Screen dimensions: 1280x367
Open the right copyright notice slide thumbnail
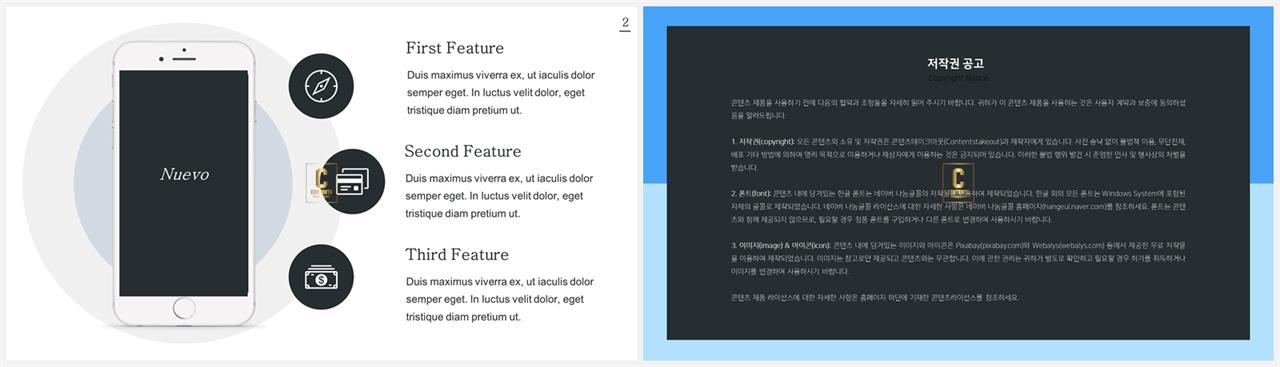tap(958, 183)
